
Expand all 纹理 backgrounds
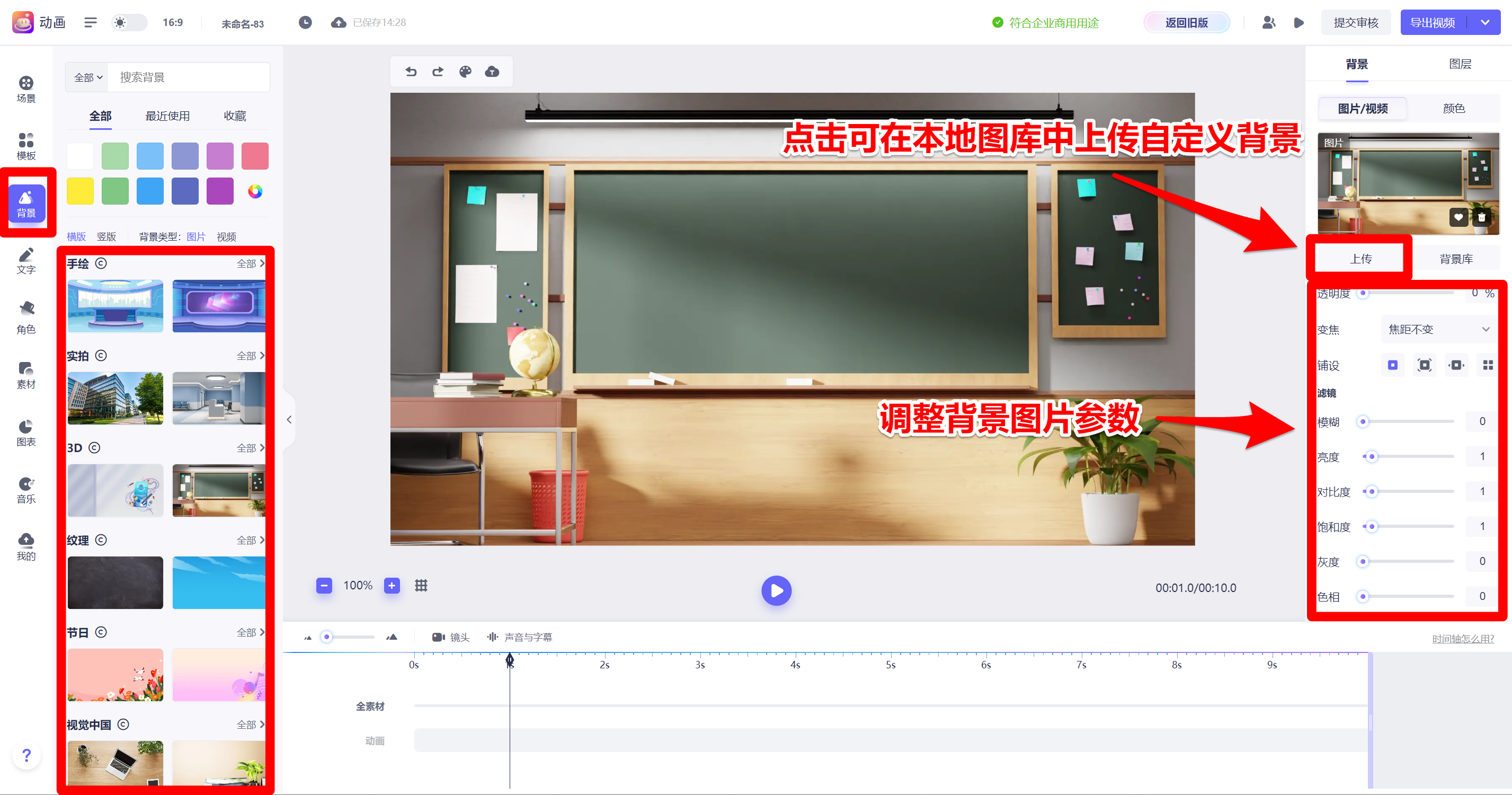(x=251, y=540)
